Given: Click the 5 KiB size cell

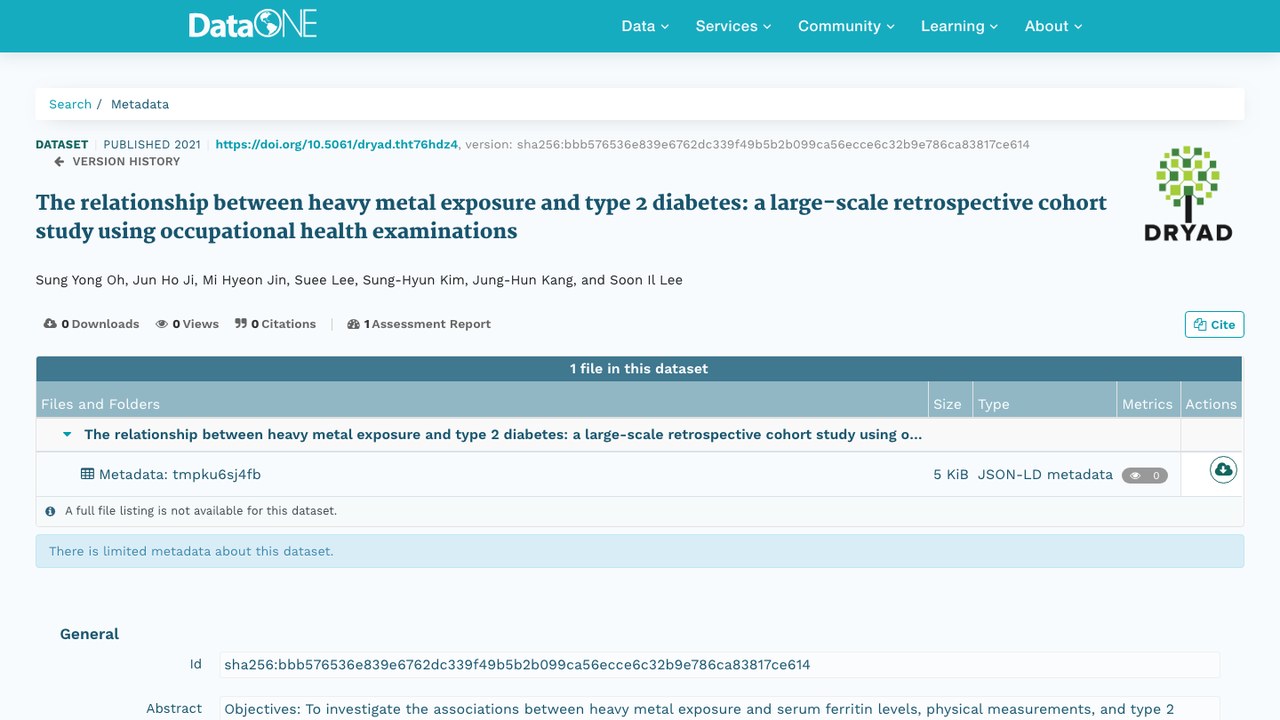Looking at the screenshot, I should click(x=951, y=474).
